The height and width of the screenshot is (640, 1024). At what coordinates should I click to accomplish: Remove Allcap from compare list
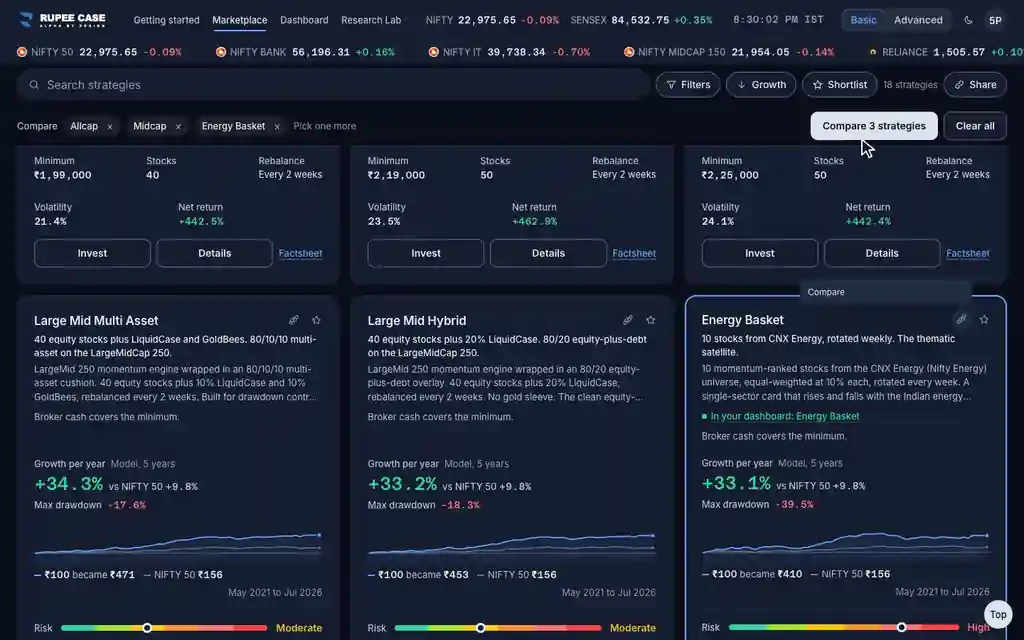(110, 127)
